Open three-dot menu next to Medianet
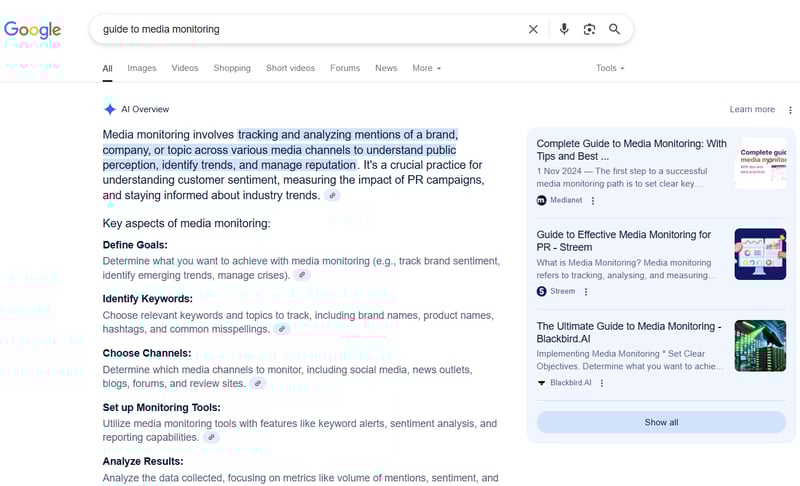 [x=592, y=200]
